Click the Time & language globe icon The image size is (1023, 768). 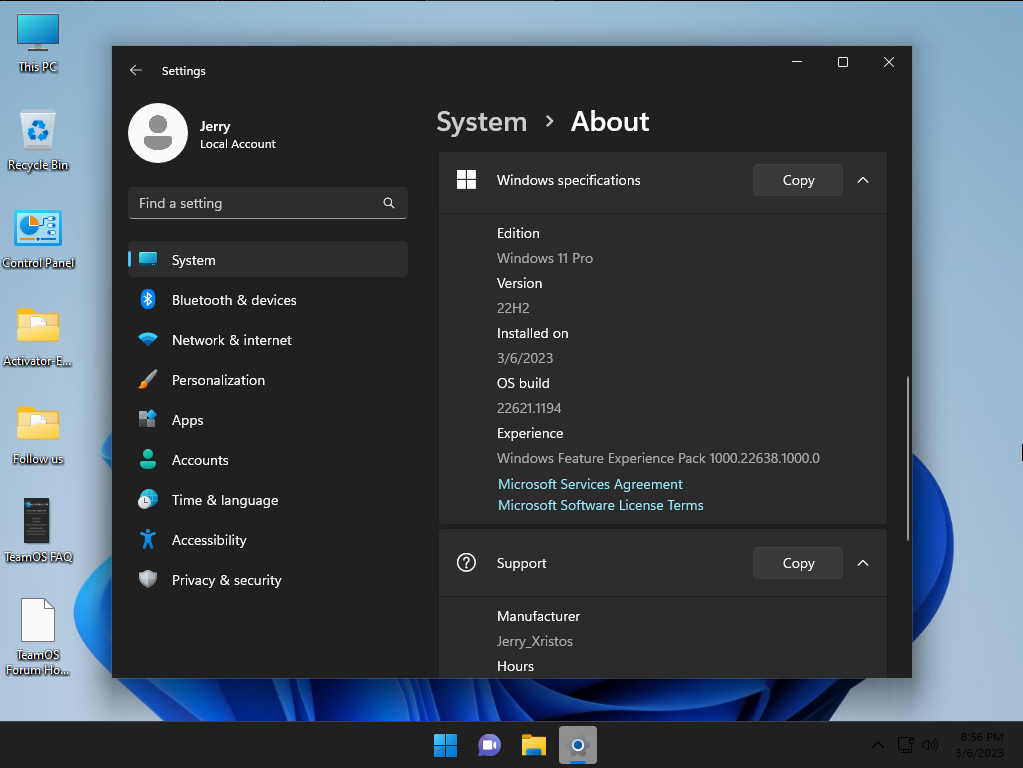tap(148, 500)
